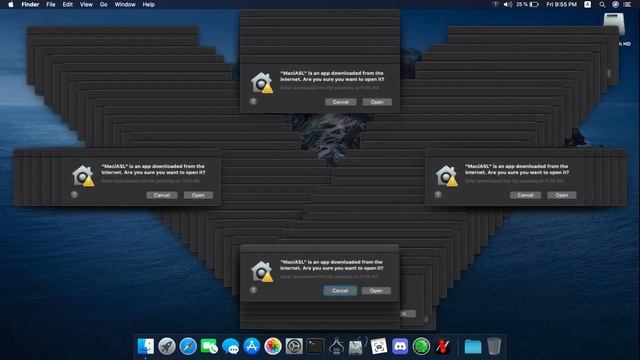This screenshot has height=360, width=640.
Task: Open the App Store dock icon
Action: pyautogui.click(x=252, y=347)
